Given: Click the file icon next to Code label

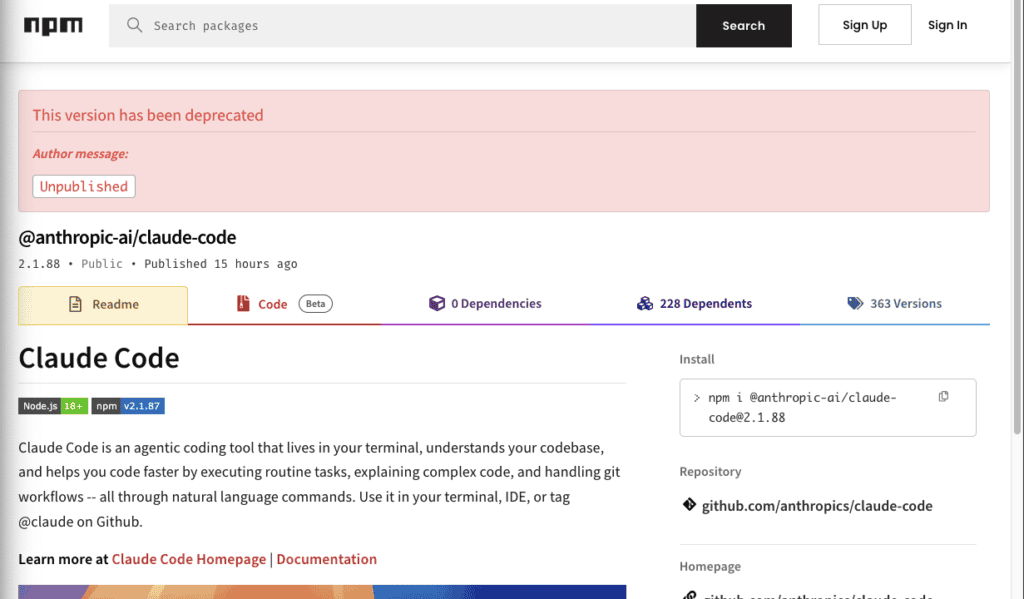Looking at the screenshot, I should [x=241, y=303].
